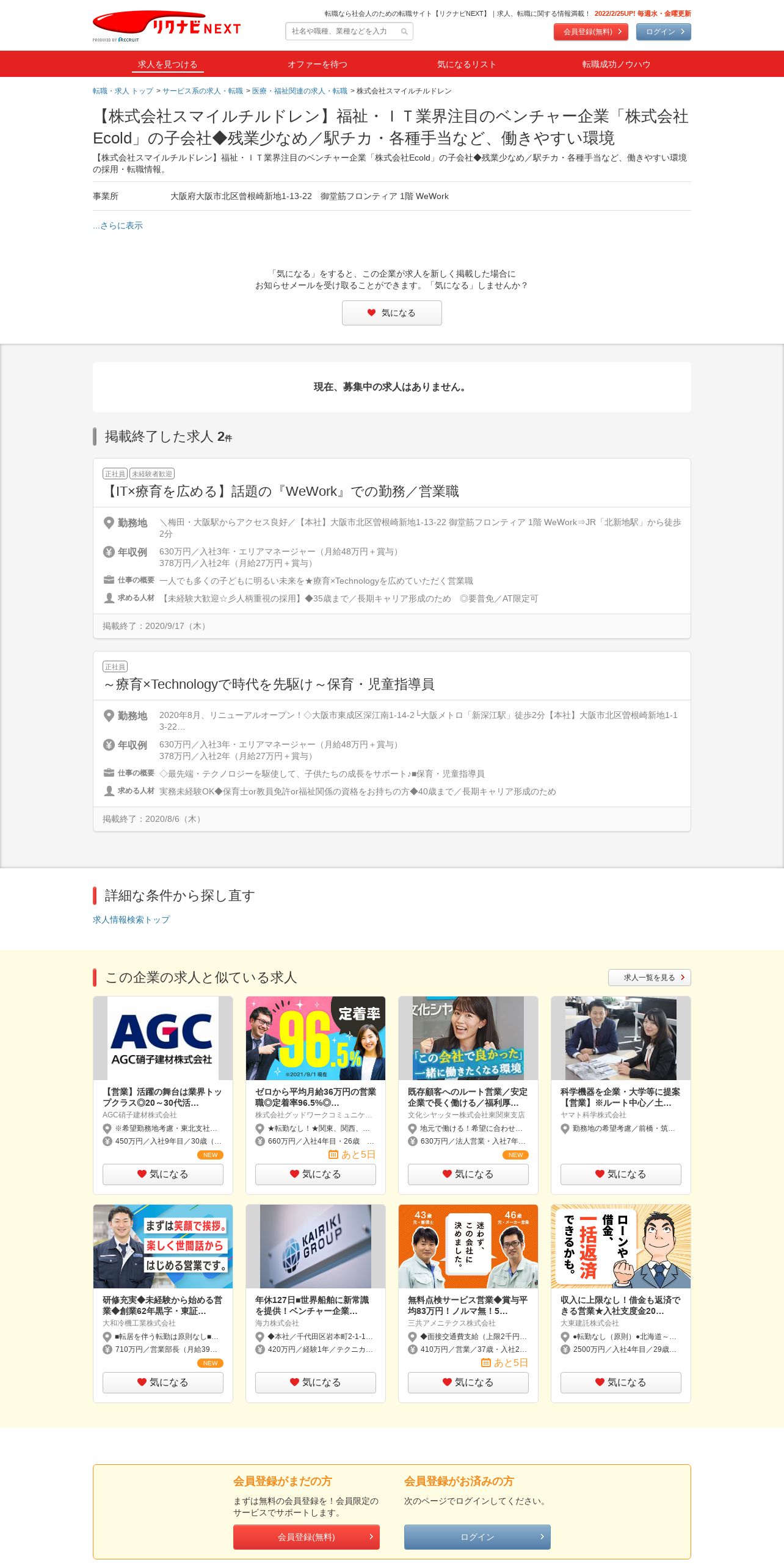Click 気になる on AGC硝子建材 card

coord(163,1174)
